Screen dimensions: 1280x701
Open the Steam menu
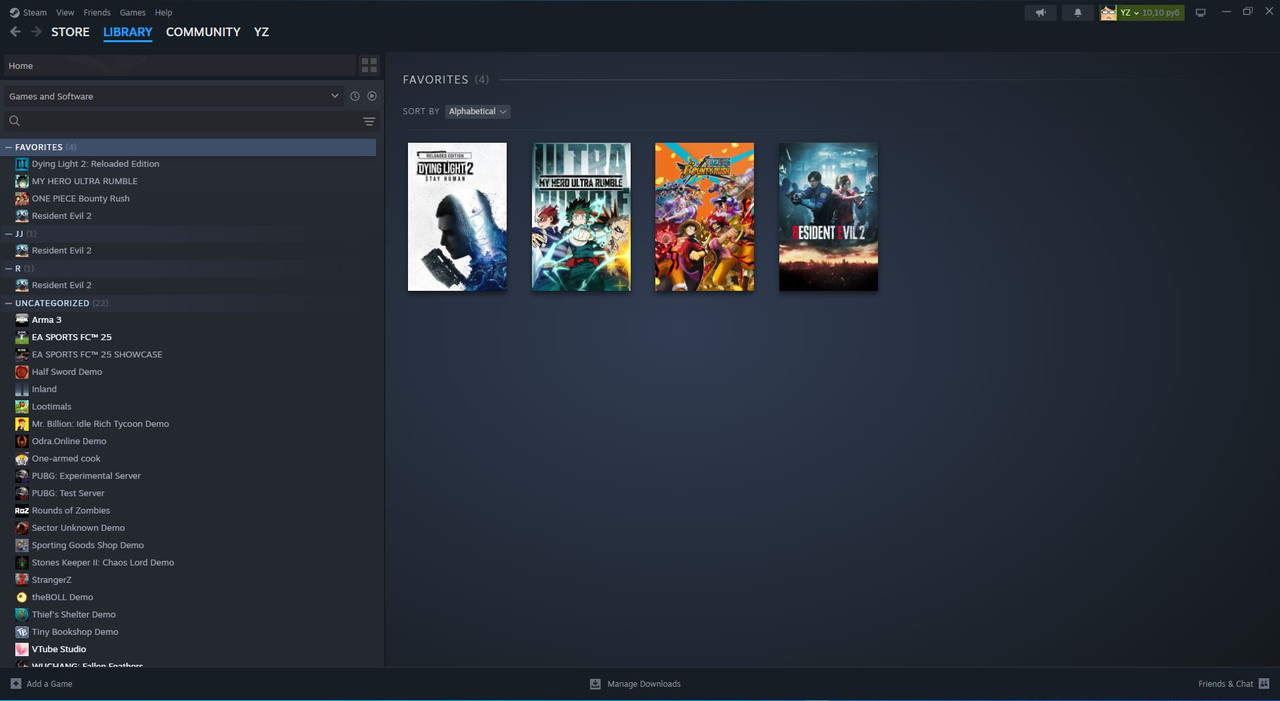[28, 13]
